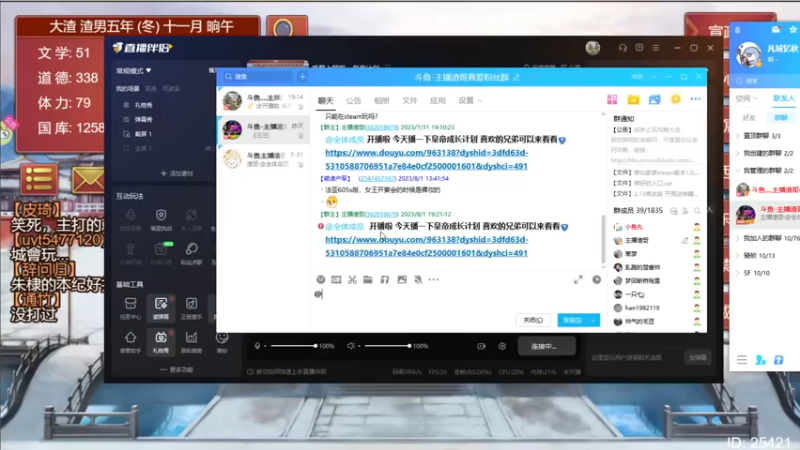Open 礼物秀 tool in basic tools

161,341
